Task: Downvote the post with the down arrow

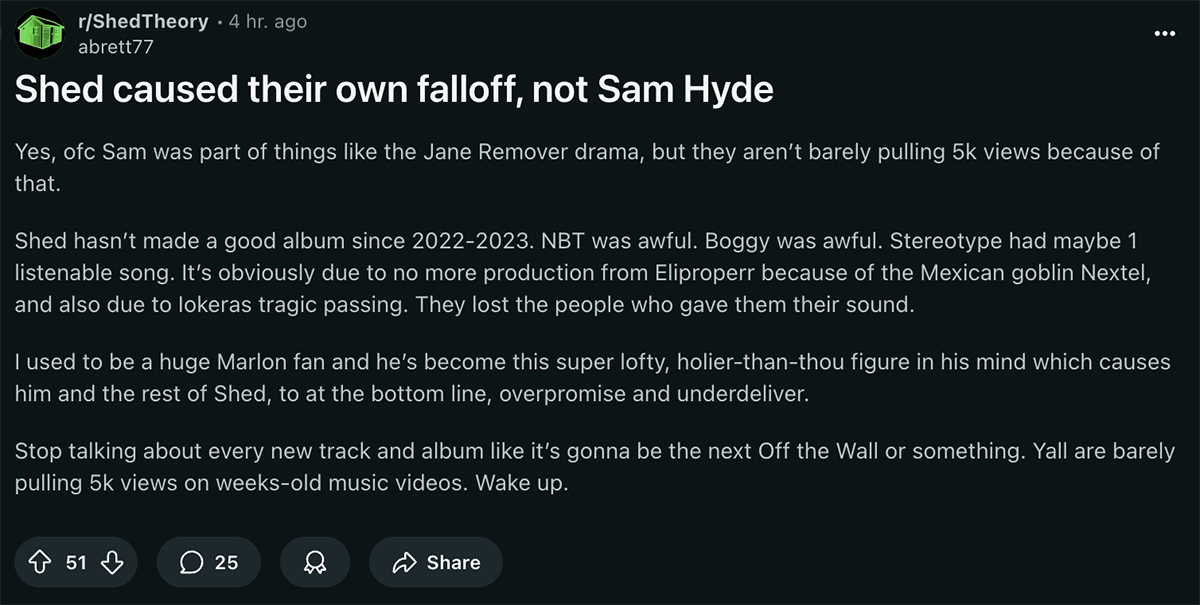Action: pos(112,563)
